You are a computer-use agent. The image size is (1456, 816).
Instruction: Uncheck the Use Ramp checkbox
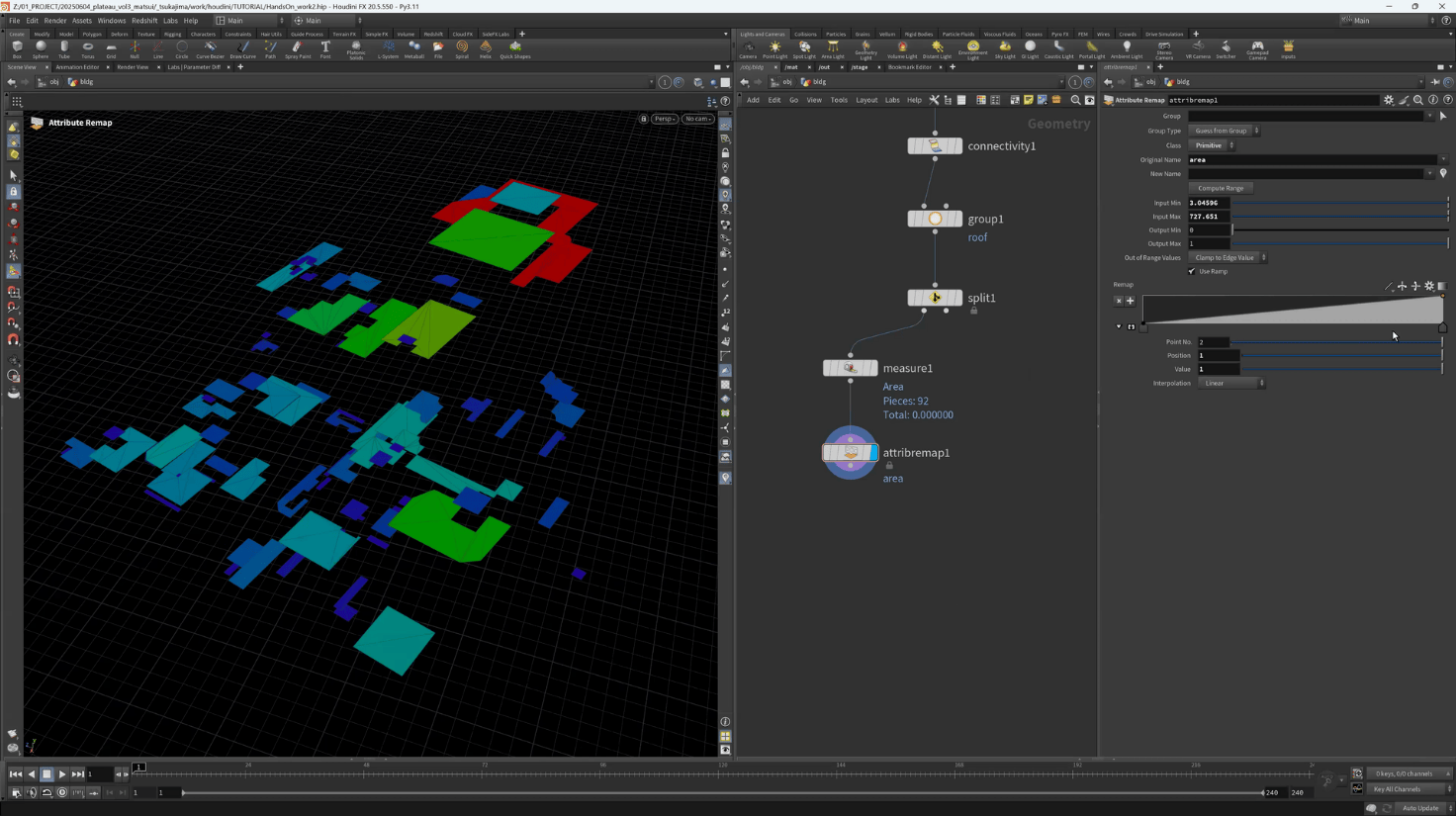tap(1192, 271)
